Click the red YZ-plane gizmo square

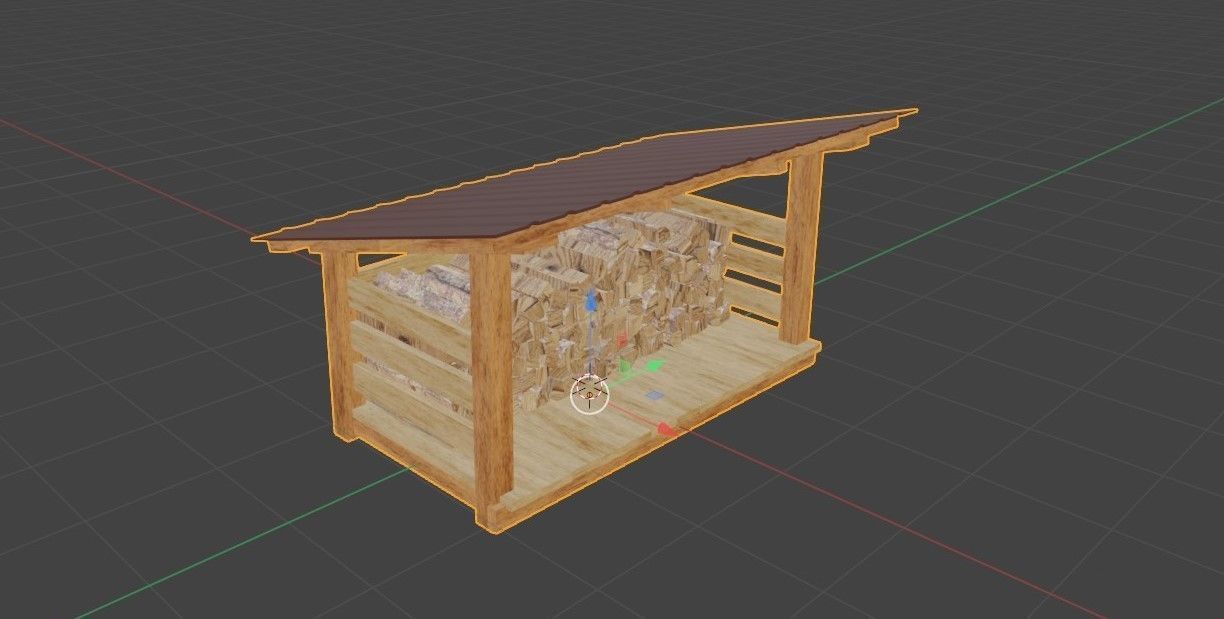622,340
